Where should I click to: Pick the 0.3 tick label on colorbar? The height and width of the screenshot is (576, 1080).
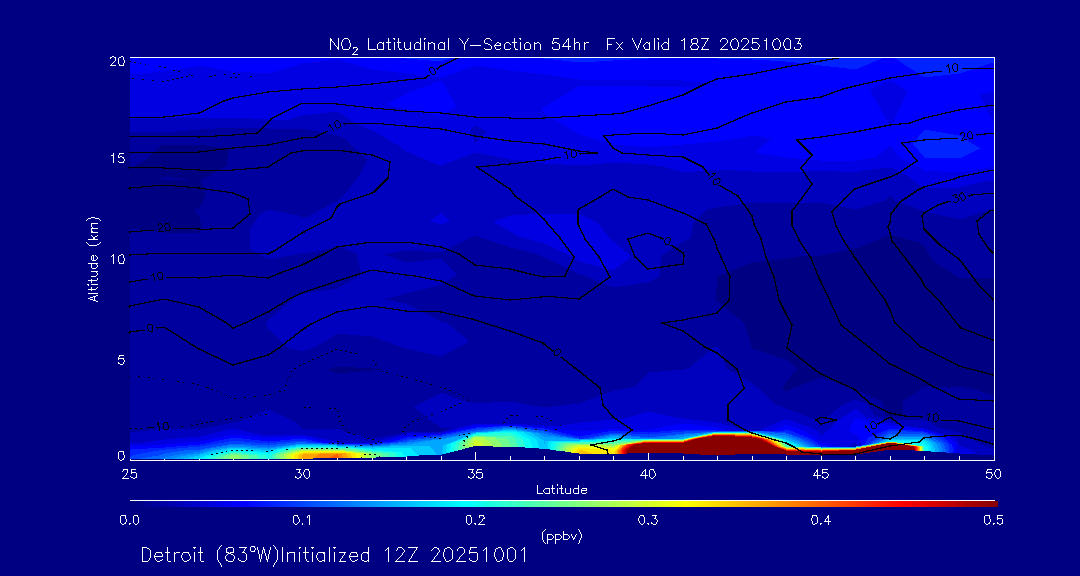(648, 520)
